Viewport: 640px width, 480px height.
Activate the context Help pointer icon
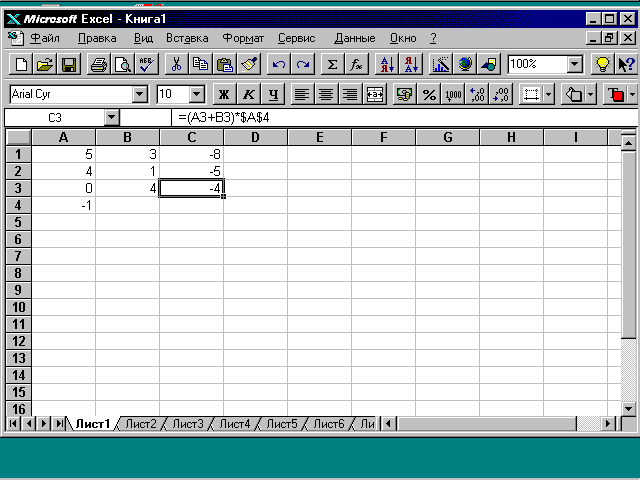626,64
